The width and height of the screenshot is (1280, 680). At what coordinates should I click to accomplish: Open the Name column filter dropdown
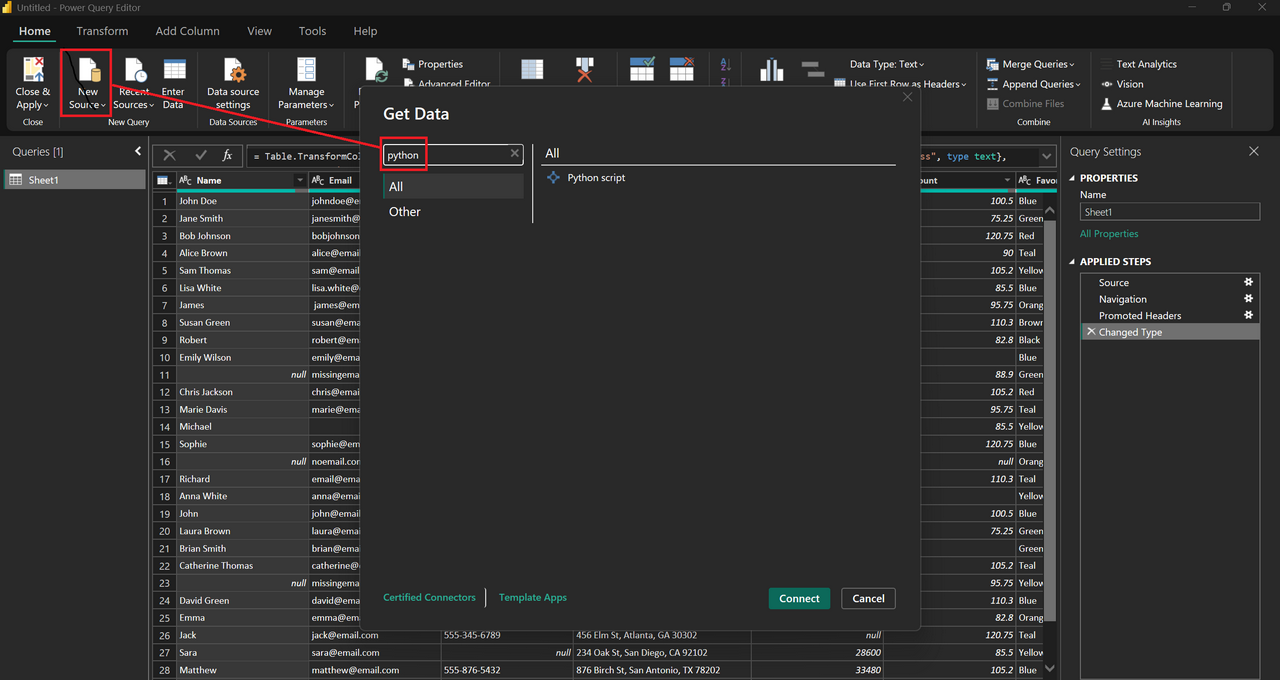coord(300,181)
